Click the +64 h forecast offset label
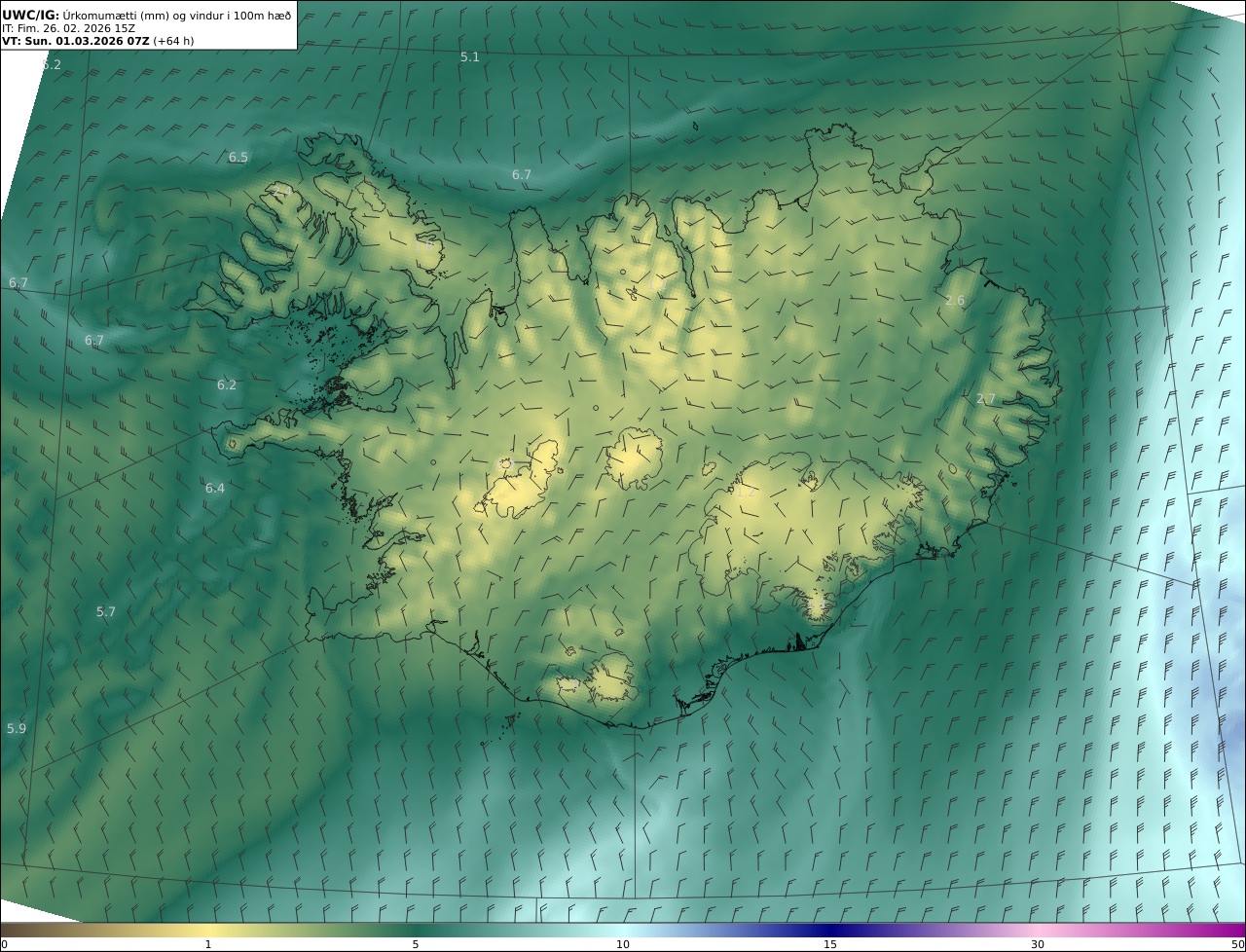The width and height of the screenshot is (1246, 952). (173, 41)
